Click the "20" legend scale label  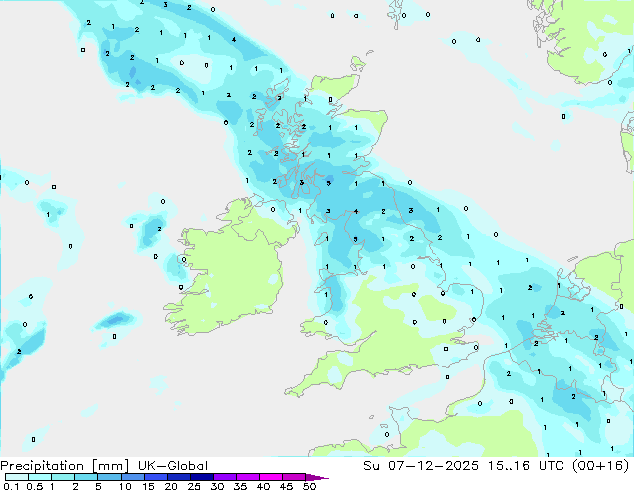pyautogui.click(x=171, y=486)
